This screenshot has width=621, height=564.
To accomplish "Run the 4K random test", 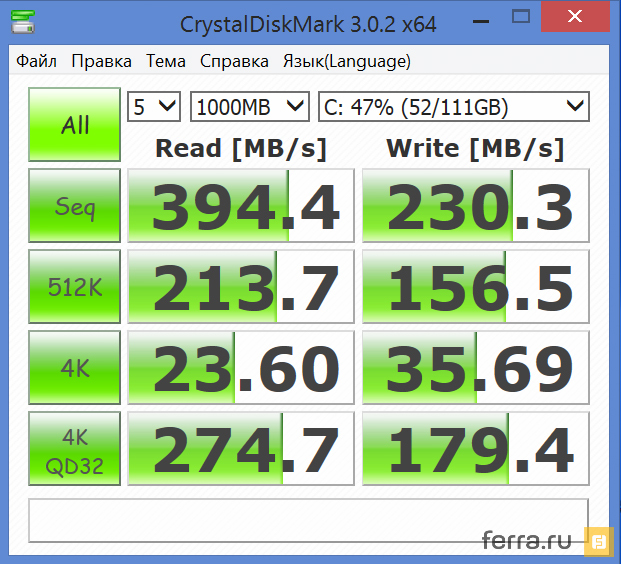I will click(x=75, y=368).
